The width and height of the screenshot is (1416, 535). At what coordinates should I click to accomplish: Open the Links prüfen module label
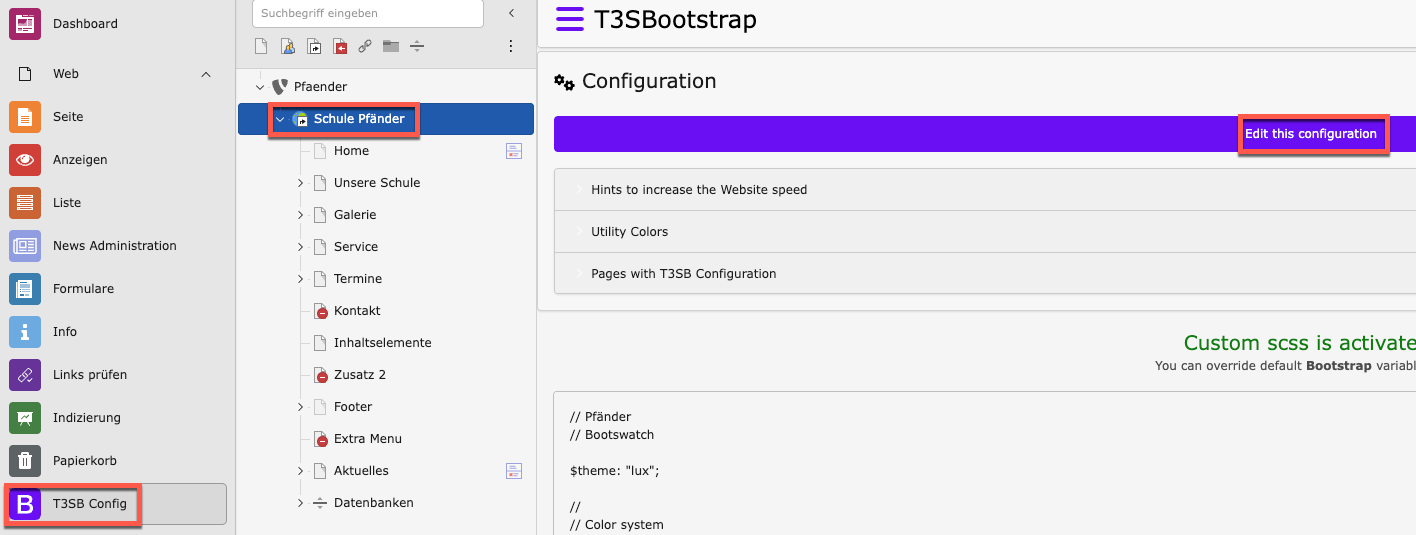pyautogui.click(x=90, y=375)
